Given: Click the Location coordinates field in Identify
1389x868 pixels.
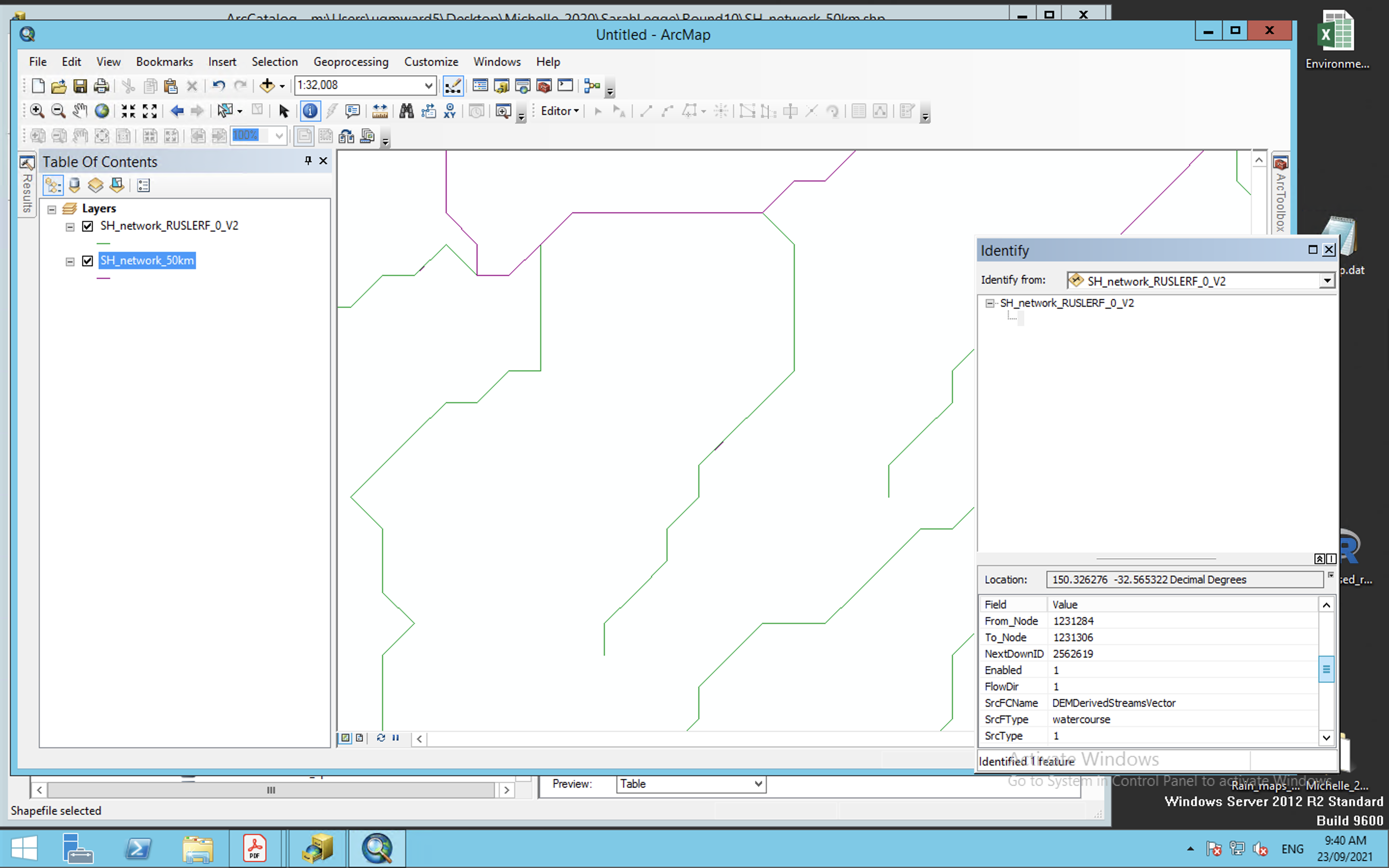Looking at the screenshot, I should (1184, 580).
